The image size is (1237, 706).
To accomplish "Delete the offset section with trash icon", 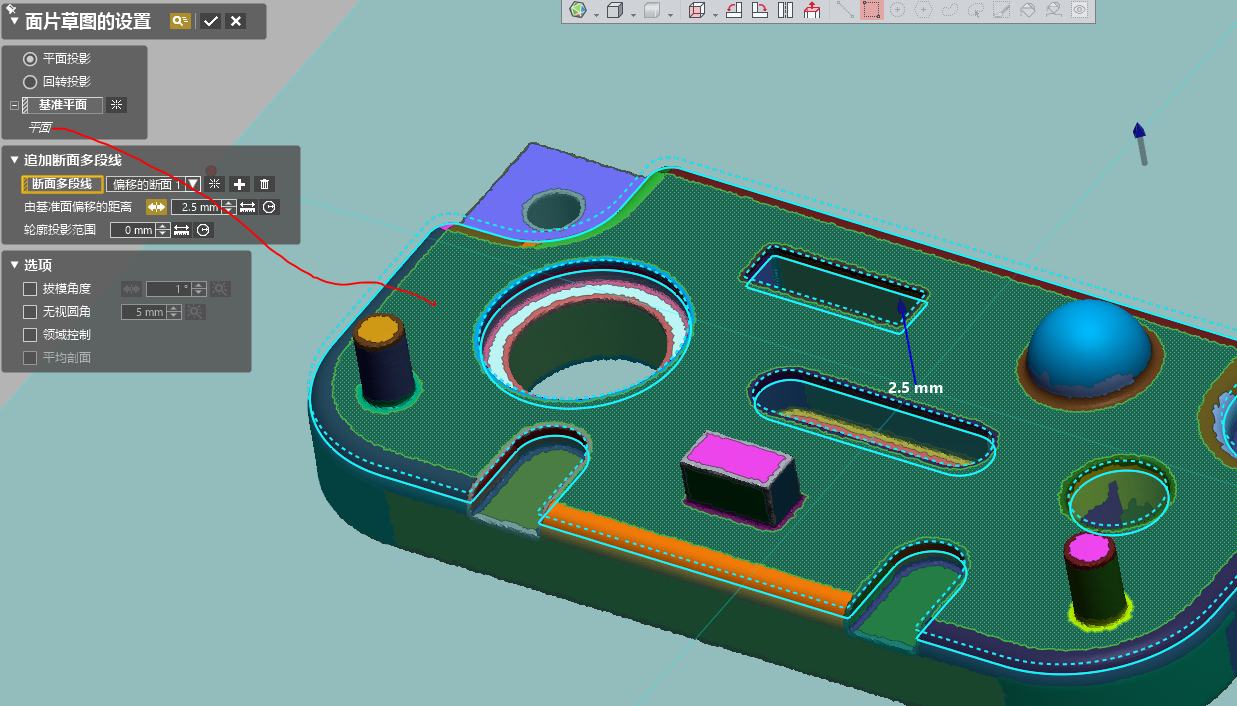I will pos(264,184).
